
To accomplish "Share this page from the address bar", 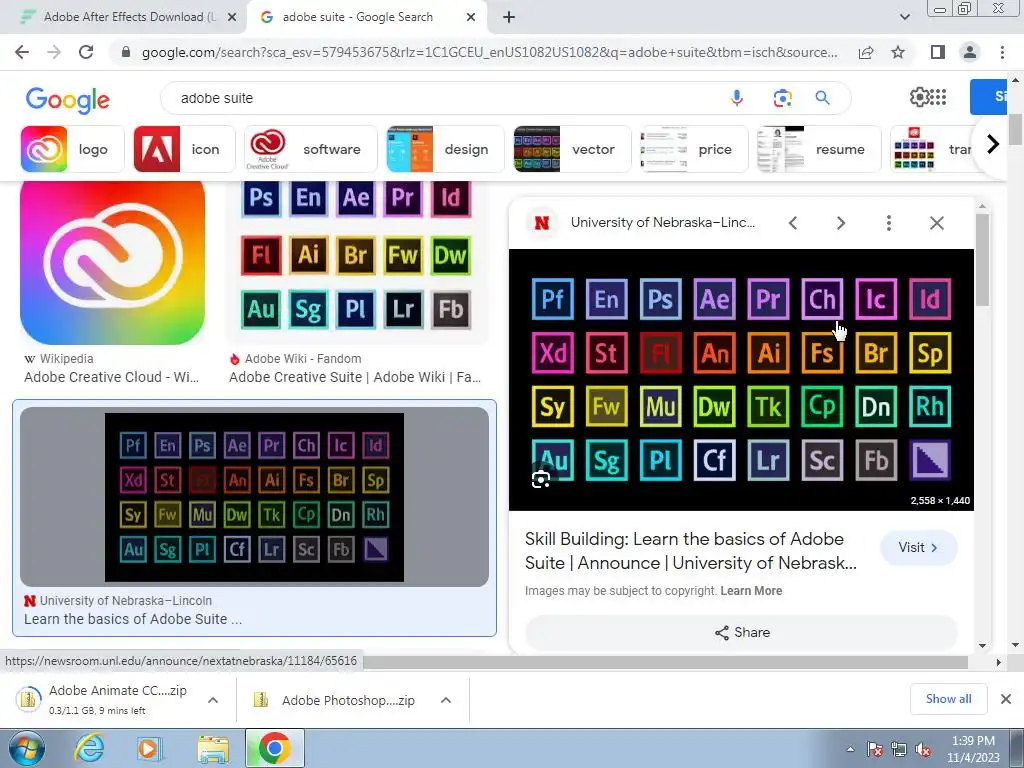I will [866, 52].
